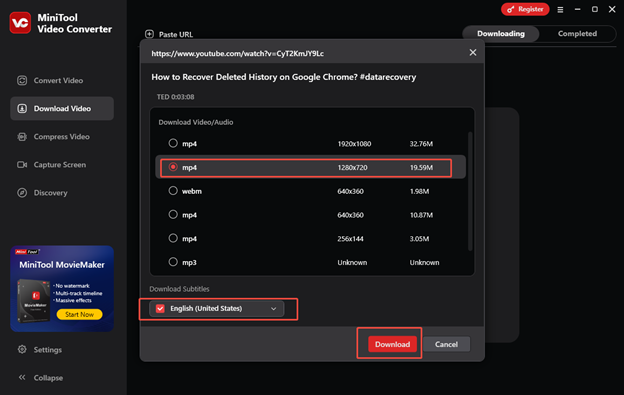Click the YouTube URL text in dialog
Screen dimensions: 624x395
tap(238, 54)
